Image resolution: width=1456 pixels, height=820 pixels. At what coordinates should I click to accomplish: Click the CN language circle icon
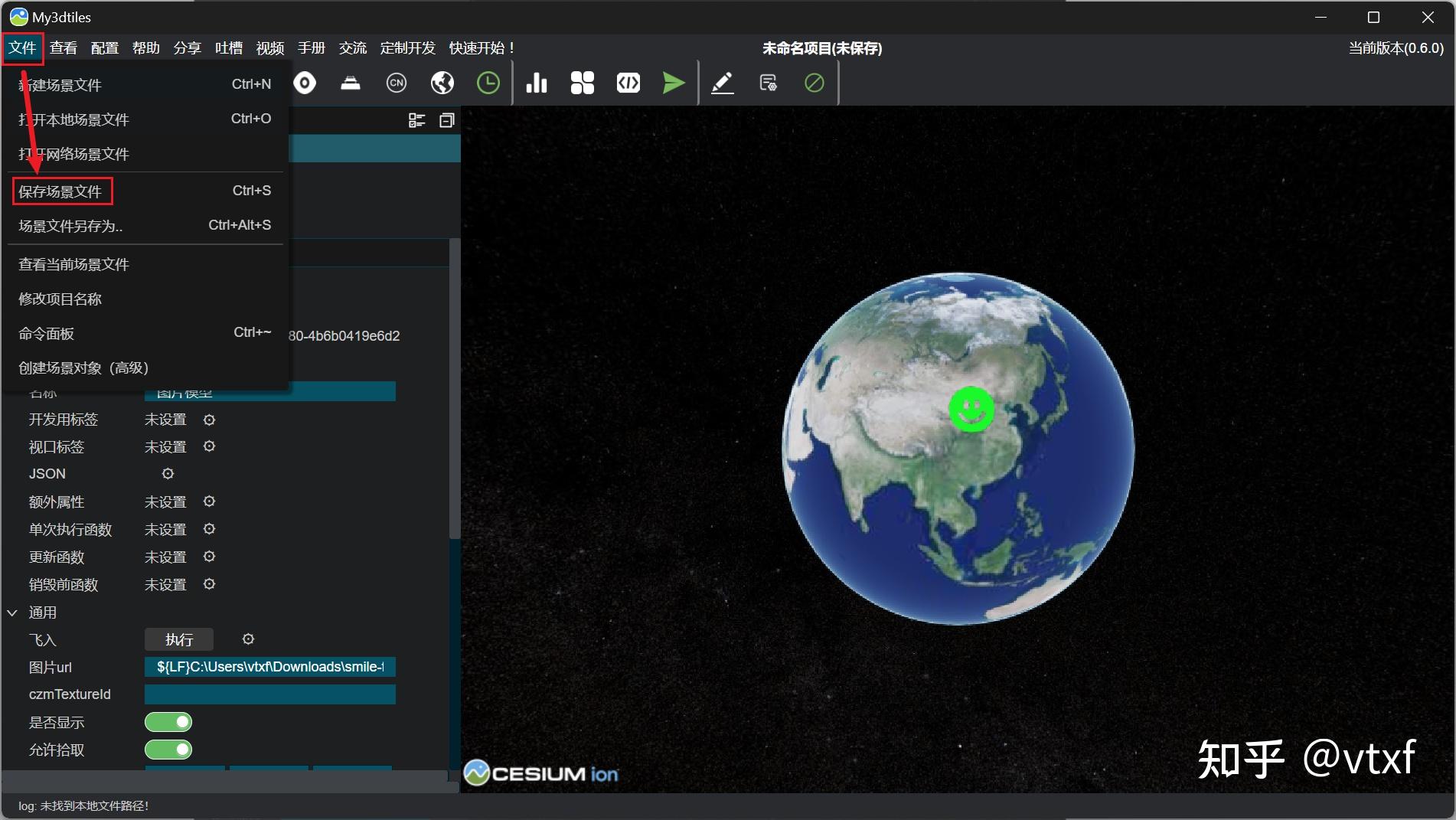pyautogui.click(x=397, y=83)
